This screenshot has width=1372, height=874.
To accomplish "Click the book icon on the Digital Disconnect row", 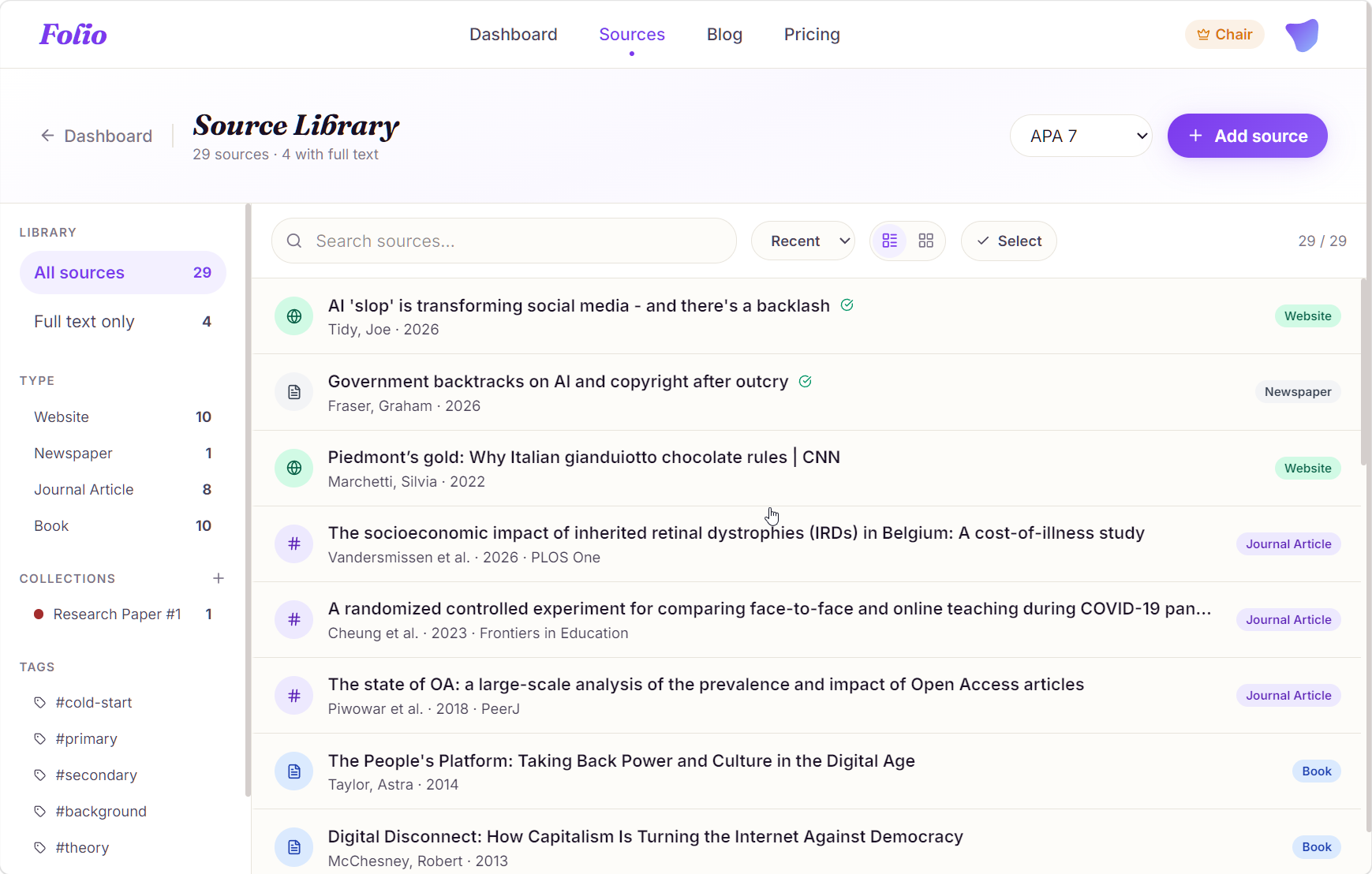I will pos(294,847).
